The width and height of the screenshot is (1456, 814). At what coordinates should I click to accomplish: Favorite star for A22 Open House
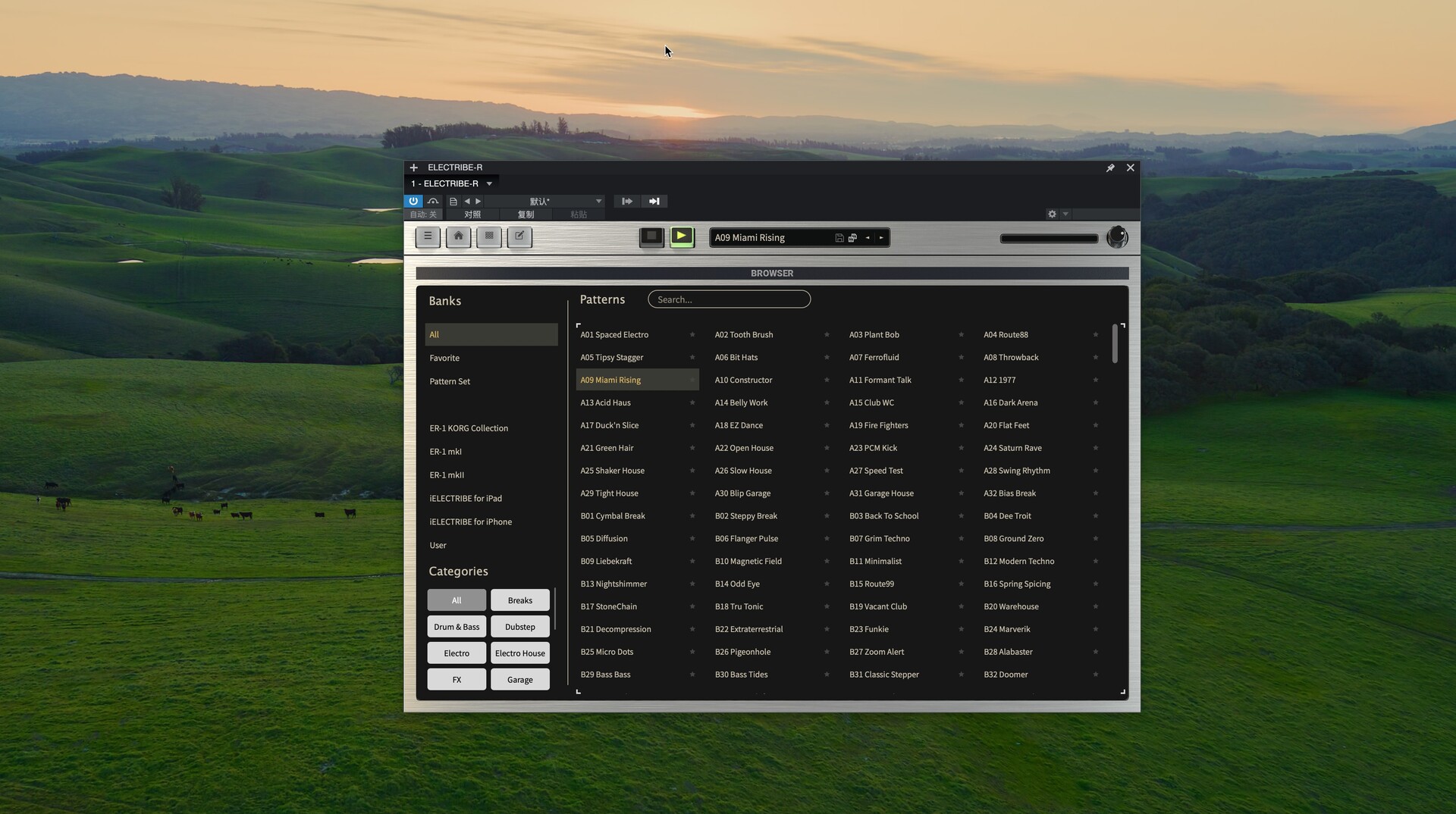(x=827, y=448)
